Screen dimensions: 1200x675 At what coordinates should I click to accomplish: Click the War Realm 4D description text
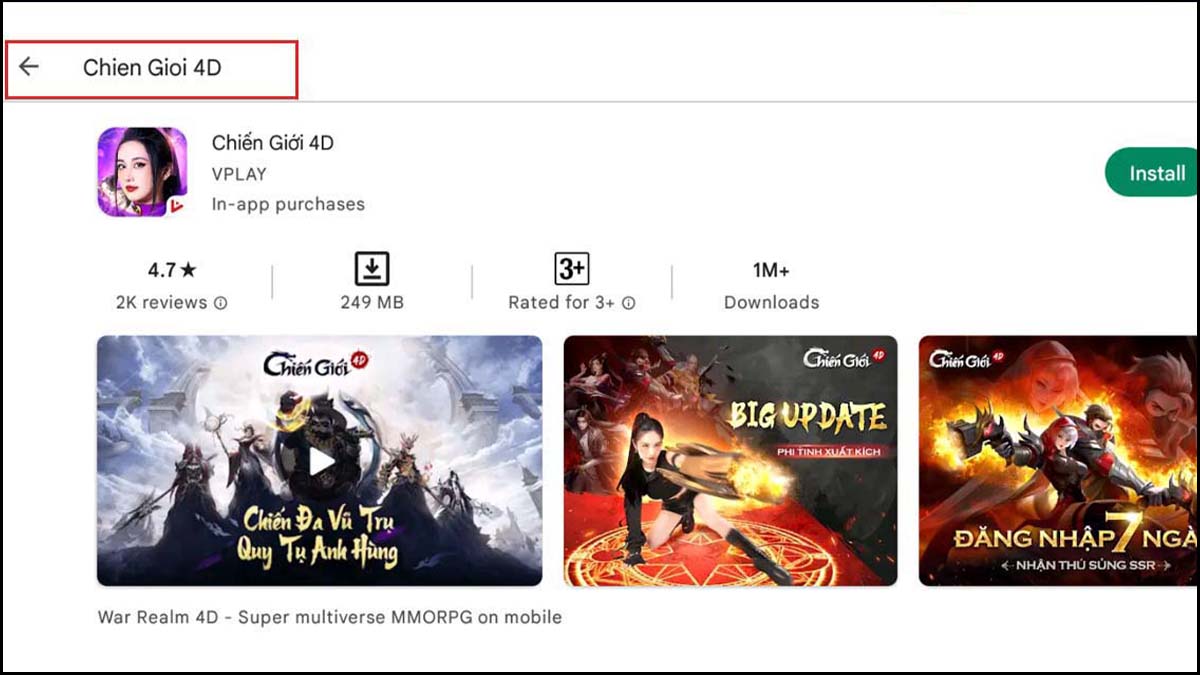point(330,617)
